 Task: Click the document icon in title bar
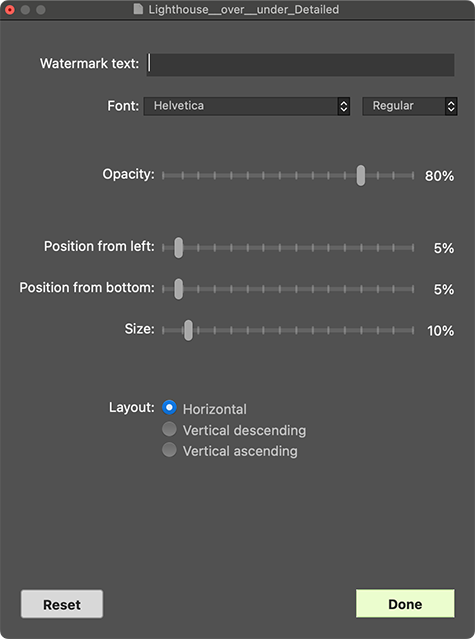[x=139, y=9]
